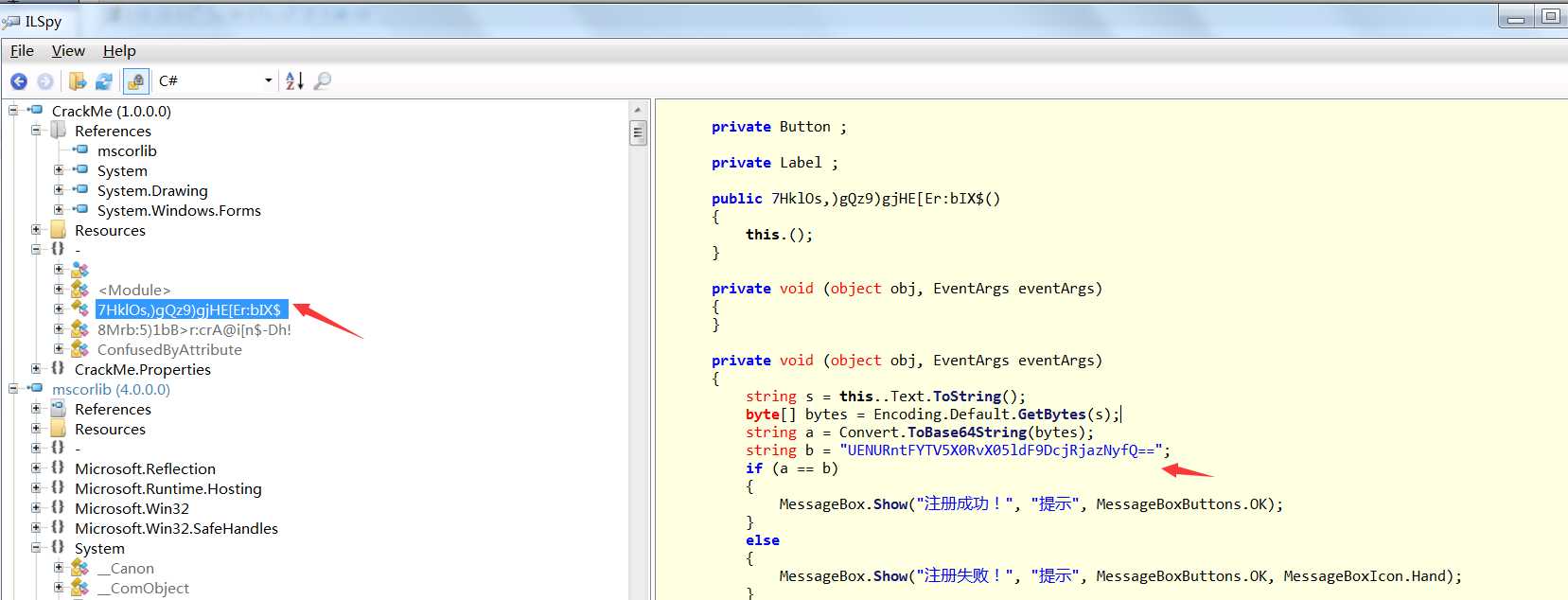Click the mscorlib Resources folder icon

click(58, 429)
